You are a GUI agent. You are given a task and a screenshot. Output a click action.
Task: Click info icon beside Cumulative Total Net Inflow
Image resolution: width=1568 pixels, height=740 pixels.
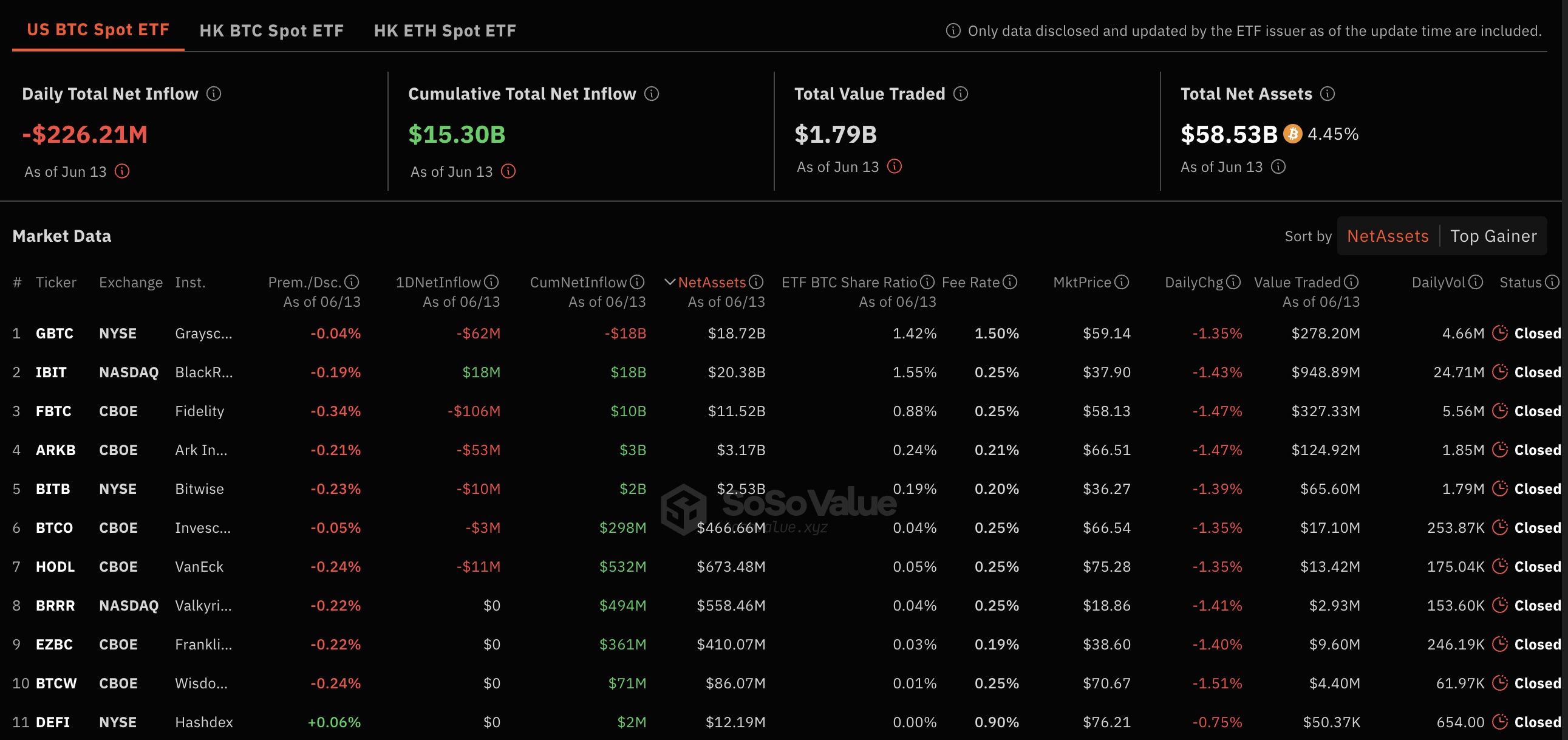coord(651,94)
